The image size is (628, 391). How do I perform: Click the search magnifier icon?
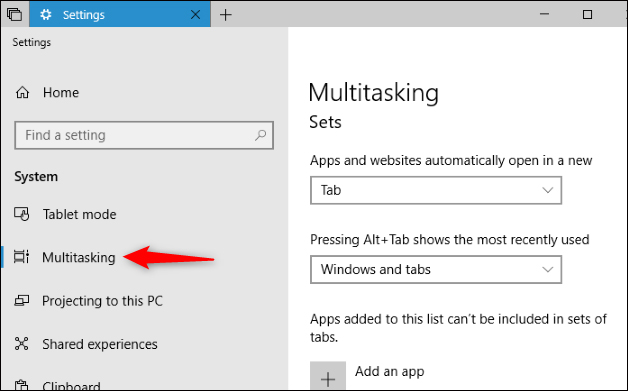coord(260,135)
